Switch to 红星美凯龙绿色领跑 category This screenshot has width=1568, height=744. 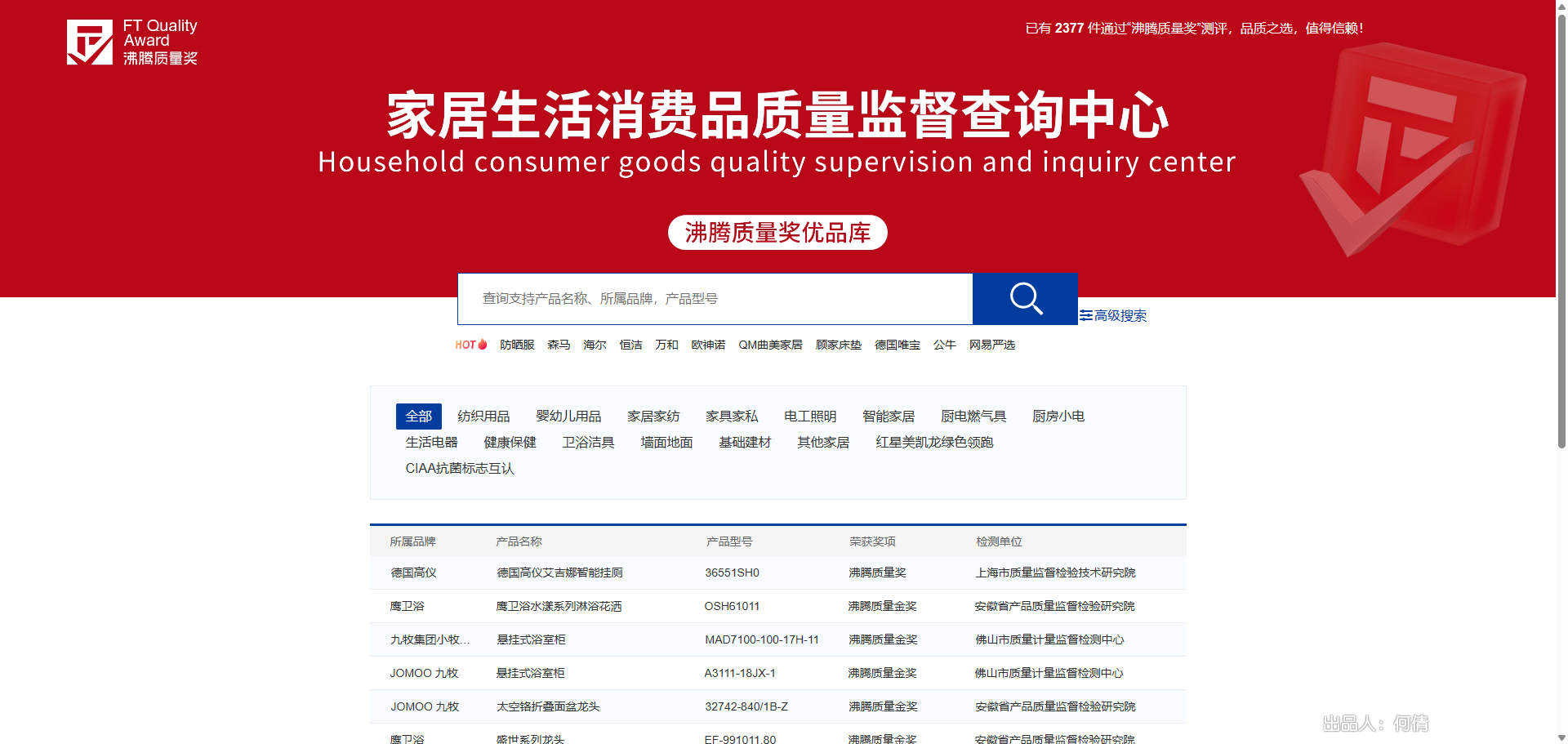pyautogui.click(x=934, y=443)
